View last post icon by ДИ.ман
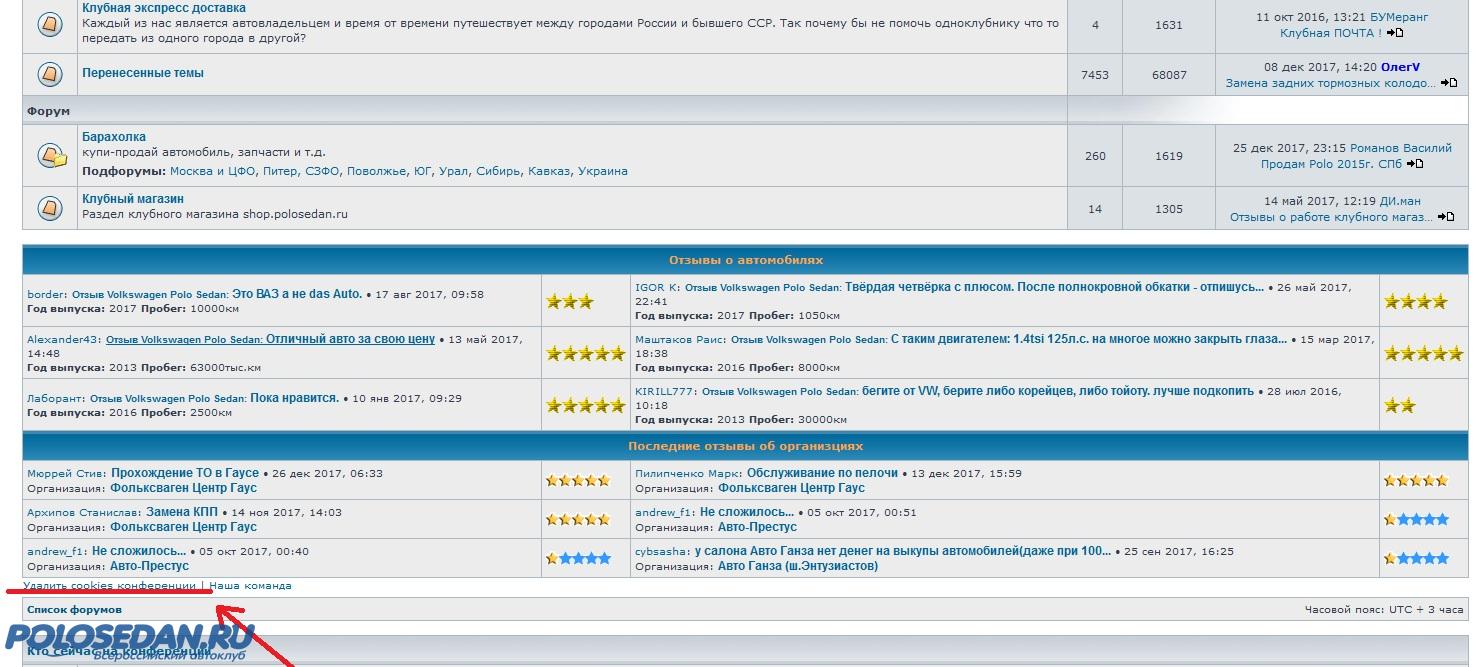The width and height of the screenshot is (1474, 667). click(x=1445, y=217)
